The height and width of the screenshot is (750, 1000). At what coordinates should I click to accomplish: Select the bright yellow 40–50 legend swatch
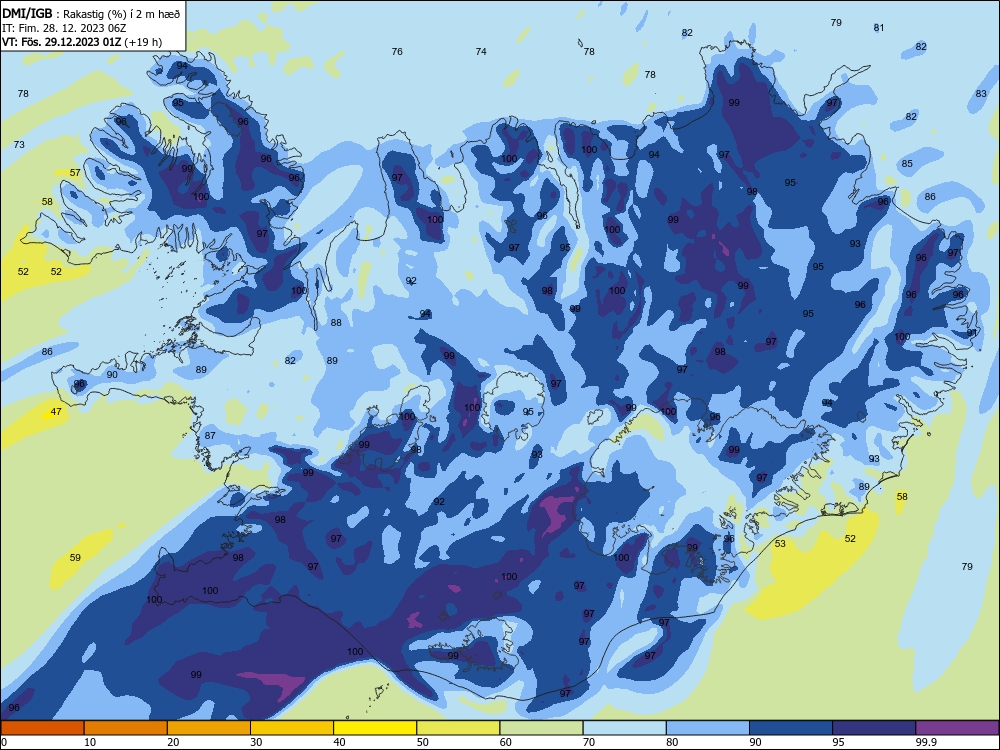[x=375, y=728]
